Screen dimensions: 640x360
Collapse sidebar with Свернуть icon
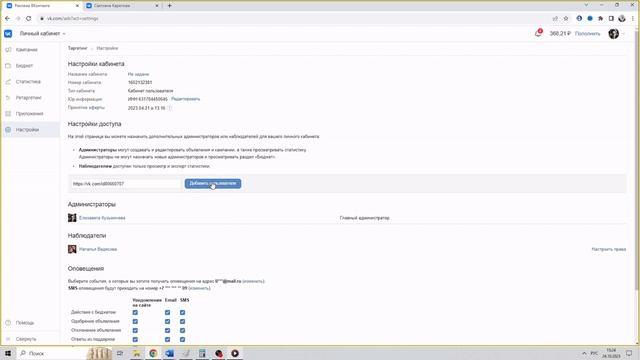pyautogui.click(x=8, y=339)
